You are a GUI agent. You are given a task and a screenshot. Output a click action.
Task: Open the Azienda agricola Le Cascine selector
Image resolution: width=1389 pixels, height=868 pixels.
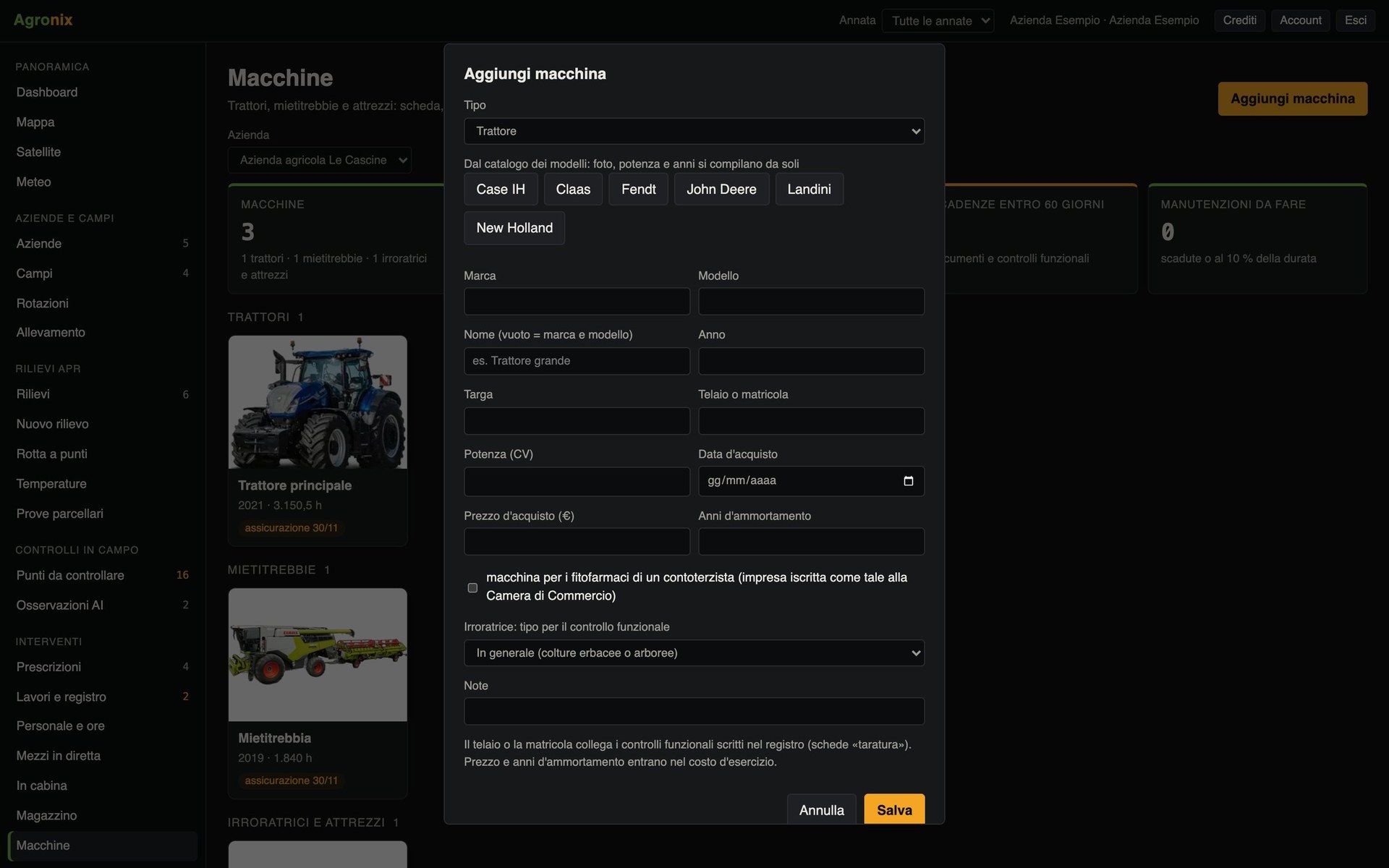point(319,160)
